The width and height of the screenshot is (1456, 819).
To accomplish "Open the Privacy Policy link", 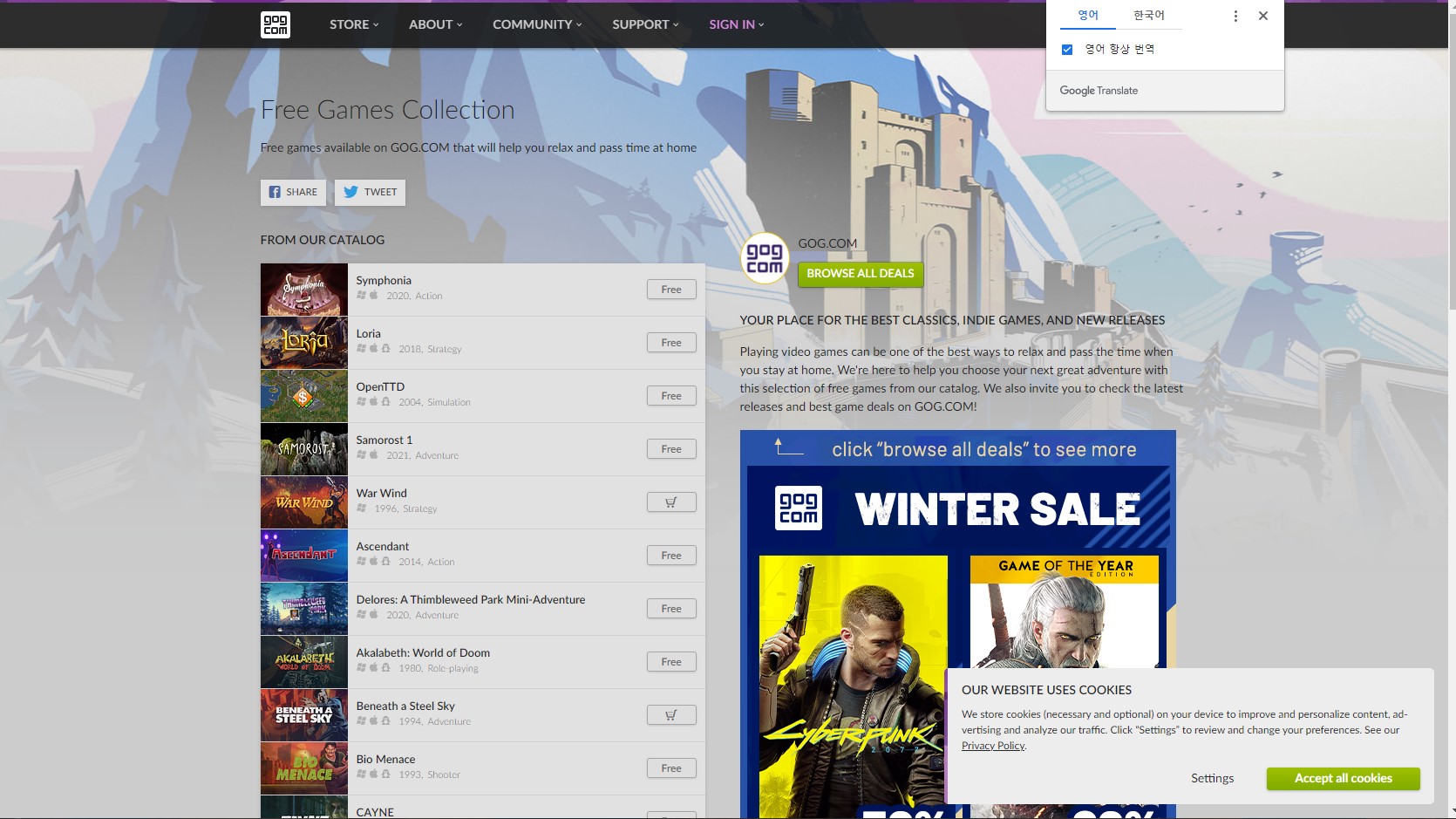I will click(x=993, y=746).
